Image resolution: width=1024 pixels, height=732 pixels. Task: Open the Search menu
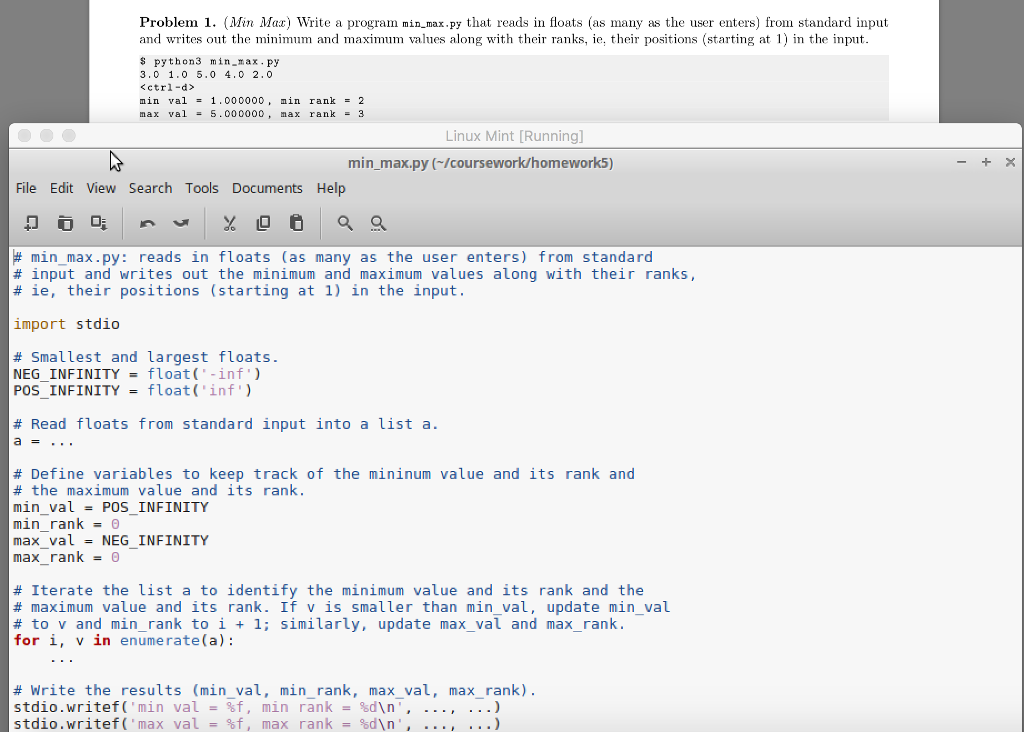tap(150, 188)
